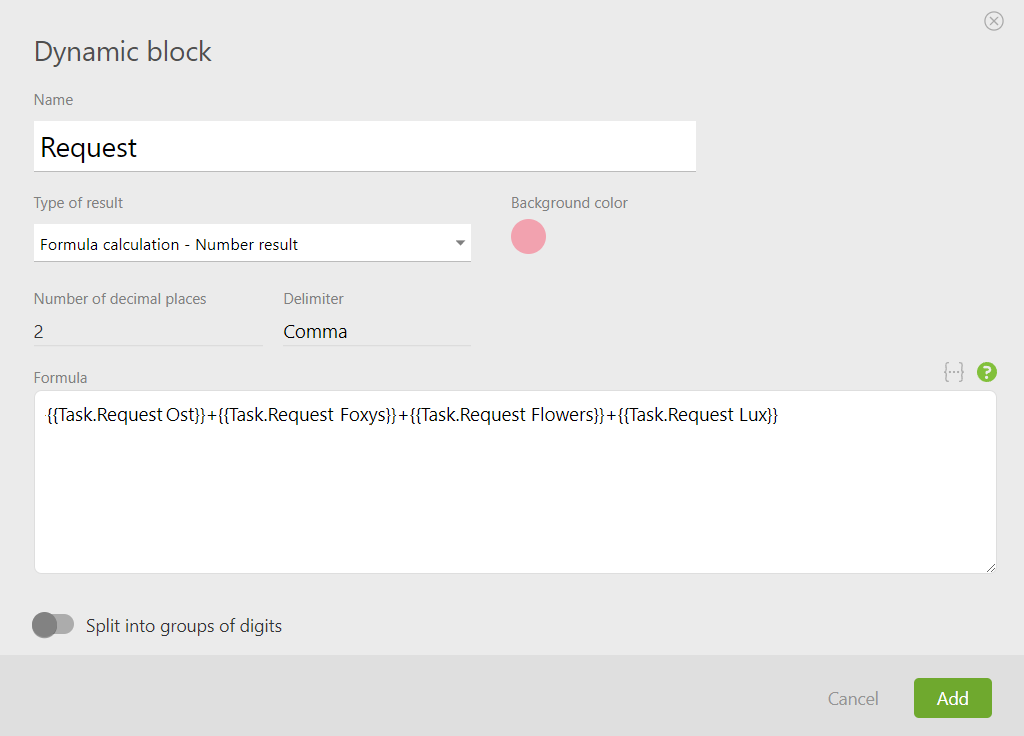The width and height of the screenshot is (1024, 736).
Task: Click the Background color label
Action: [x=569, y=203]
